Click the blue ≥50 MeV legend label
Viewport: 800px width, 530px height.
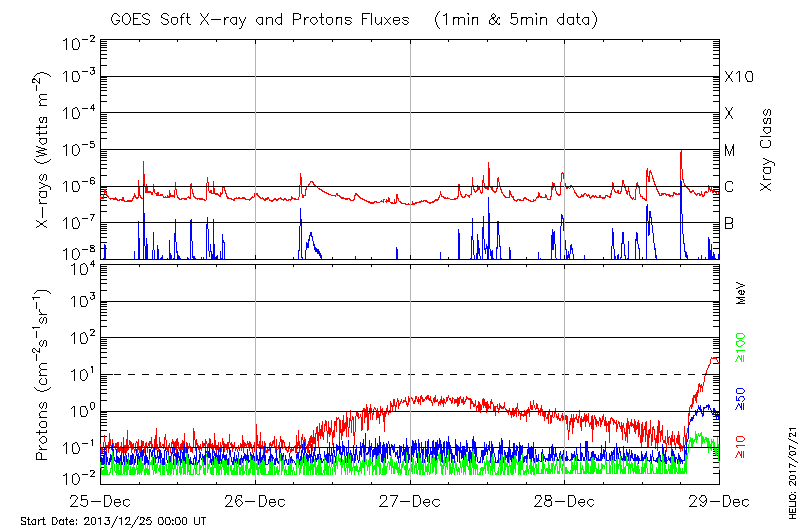click(x=742, y=397)
